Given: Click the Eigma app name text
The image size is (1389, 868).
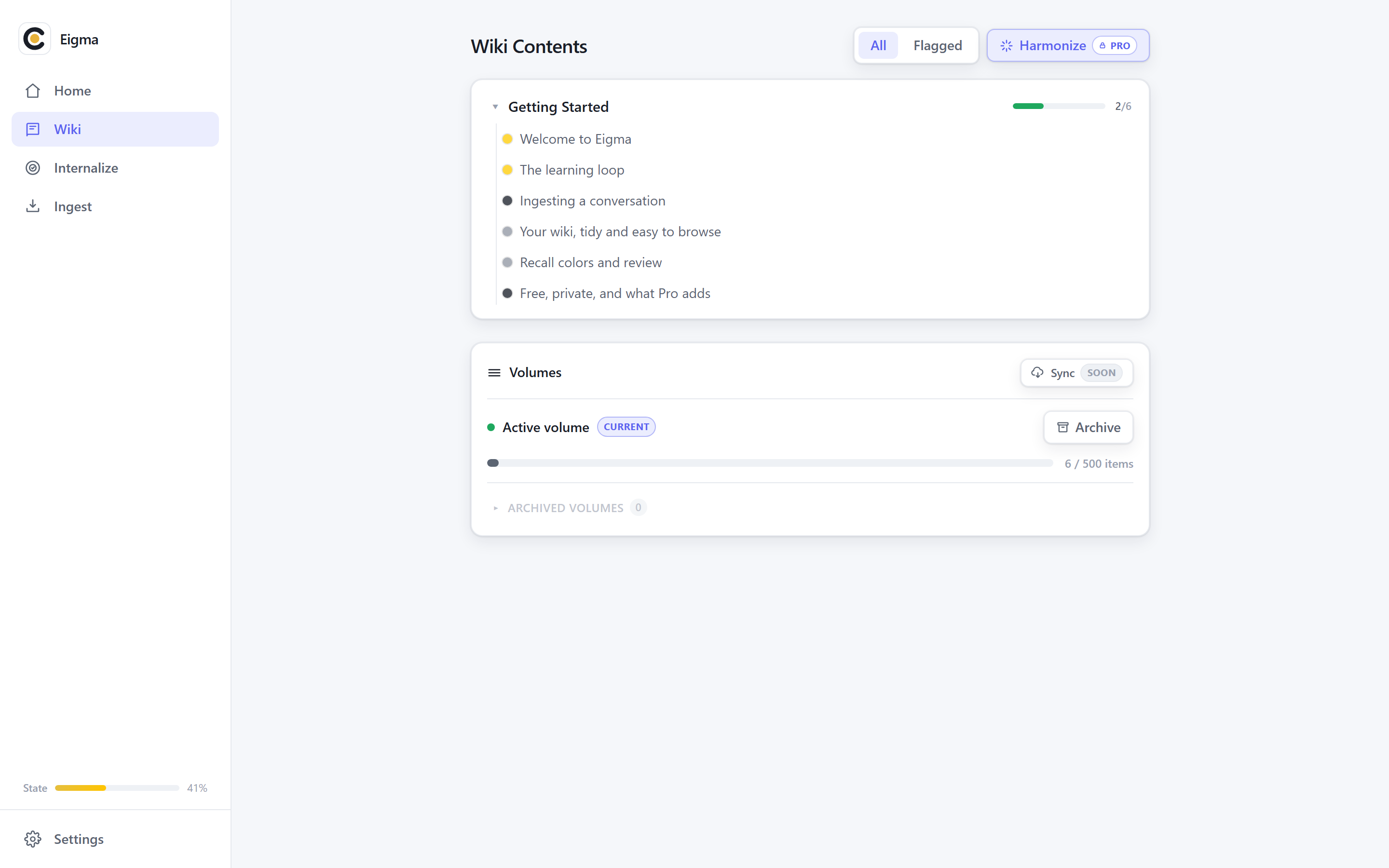Looking at the screenshot, I should click(79, 40).
